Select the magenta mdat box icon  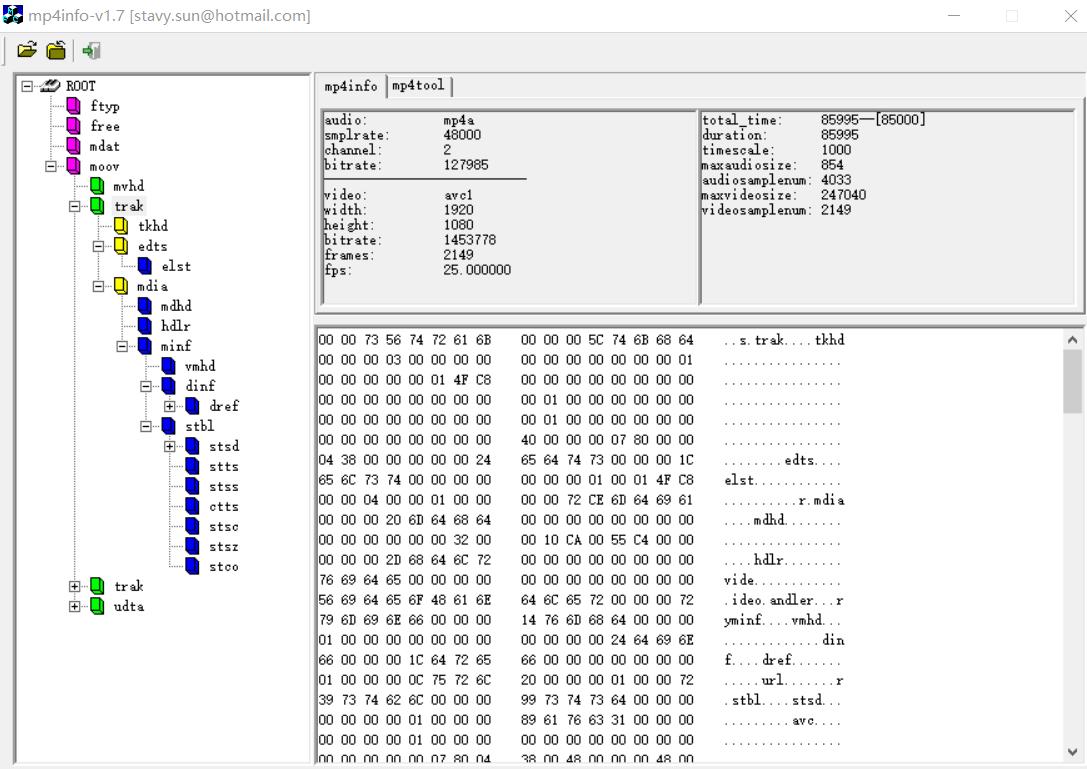73,146
